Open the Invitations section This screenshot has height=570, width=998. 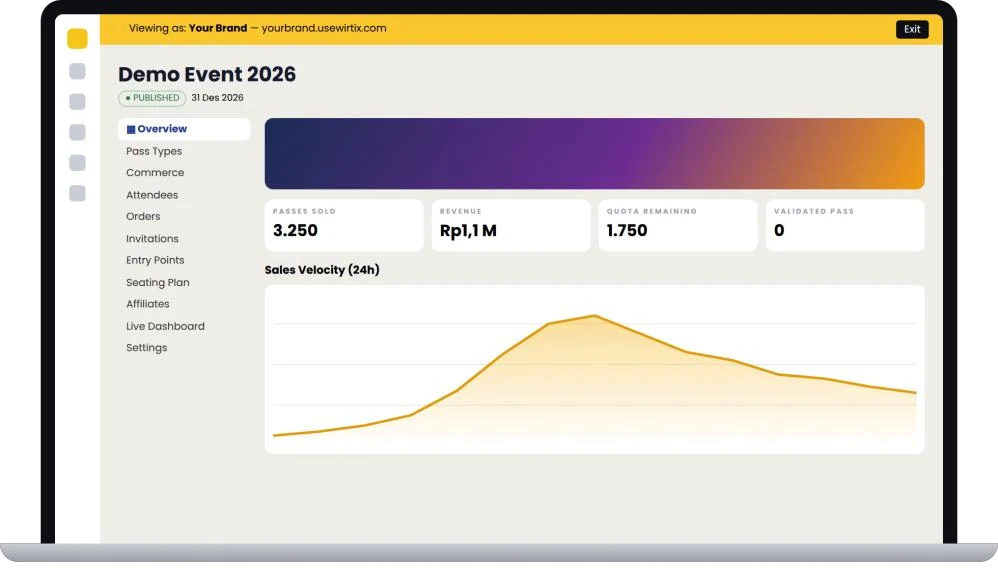152,239
